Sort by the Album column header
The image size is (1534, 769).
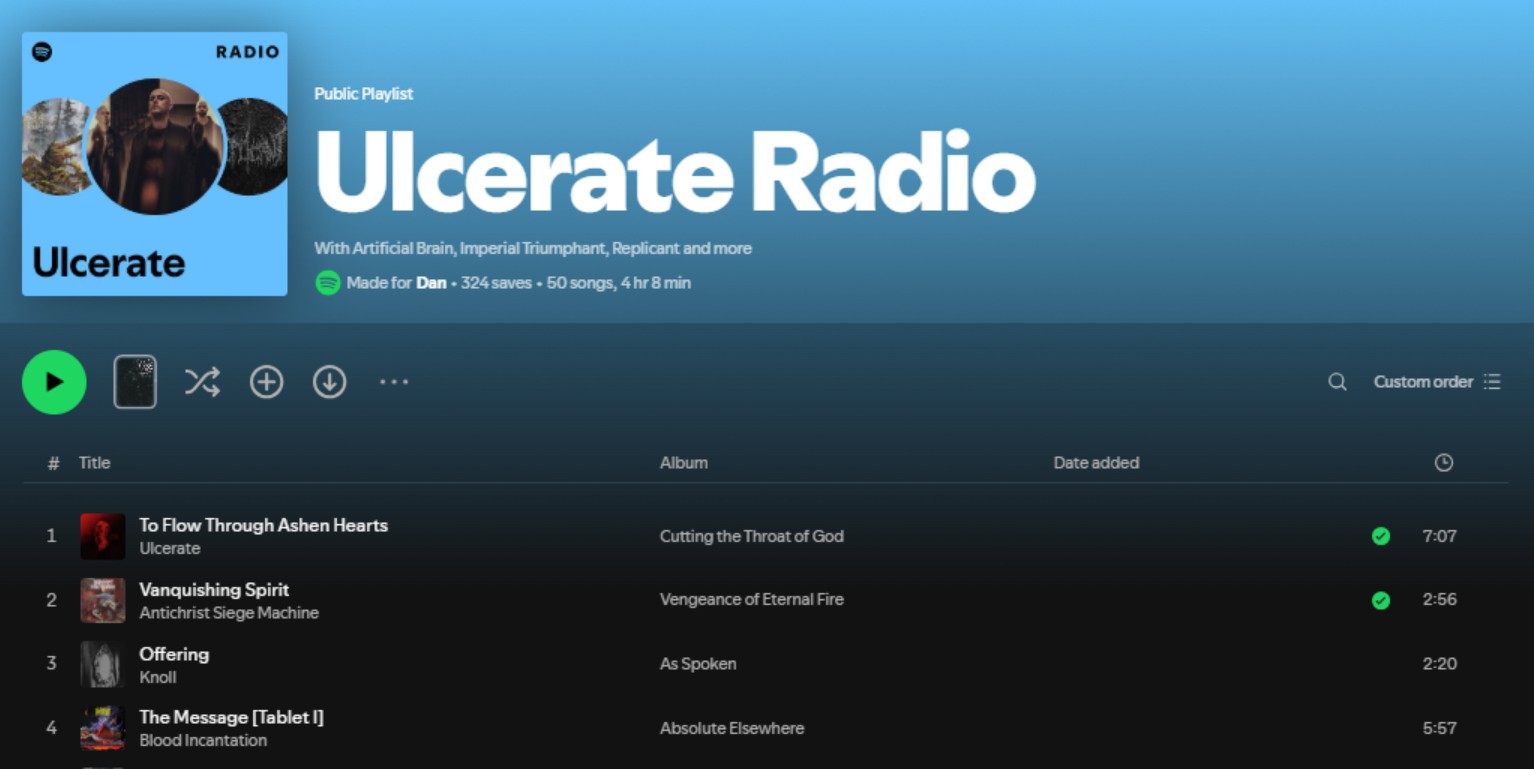coord(684,463)
